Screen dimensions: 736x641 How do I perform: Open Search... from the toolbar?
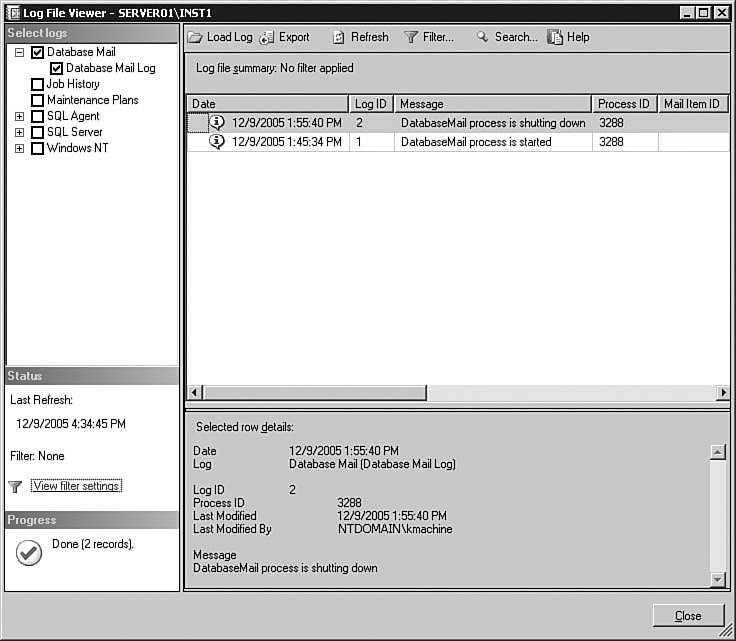click(x=507, y=37)
